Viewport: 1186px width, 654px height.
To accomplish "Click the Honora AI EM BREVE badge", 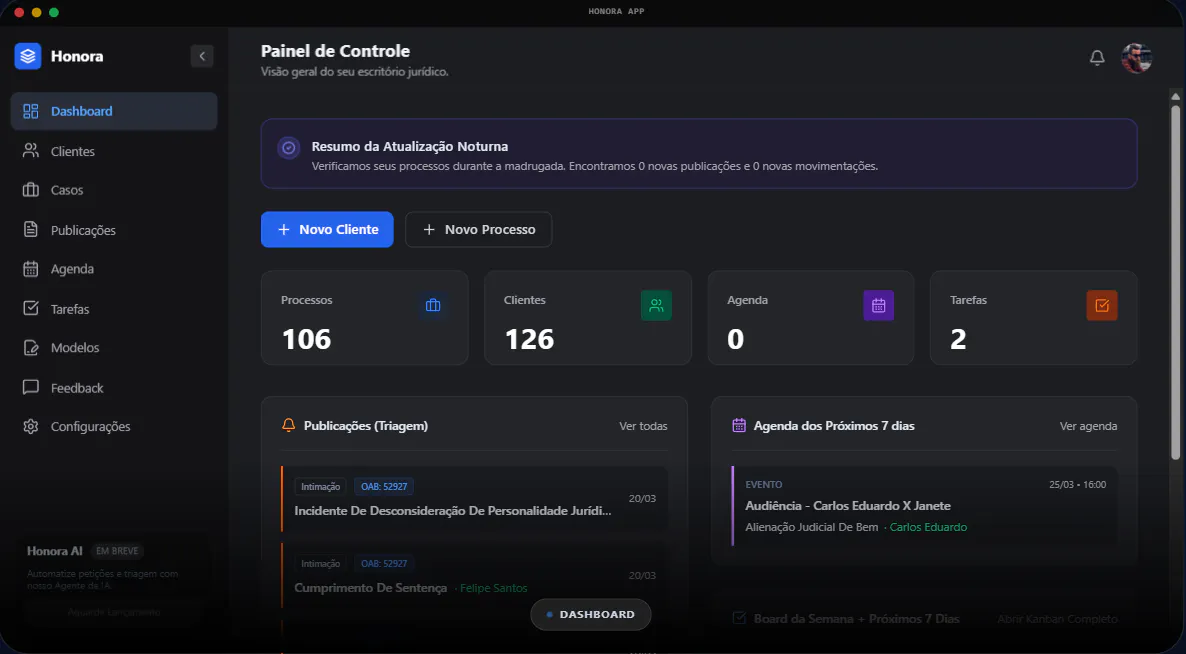I will coord(117,551).
